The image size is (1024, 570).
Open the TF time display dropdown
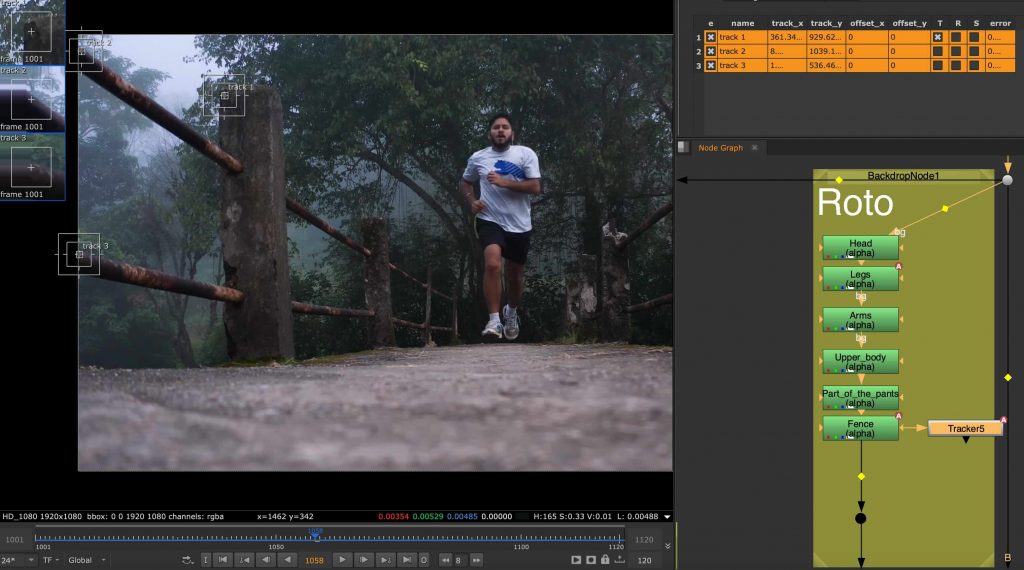(49, 560)
